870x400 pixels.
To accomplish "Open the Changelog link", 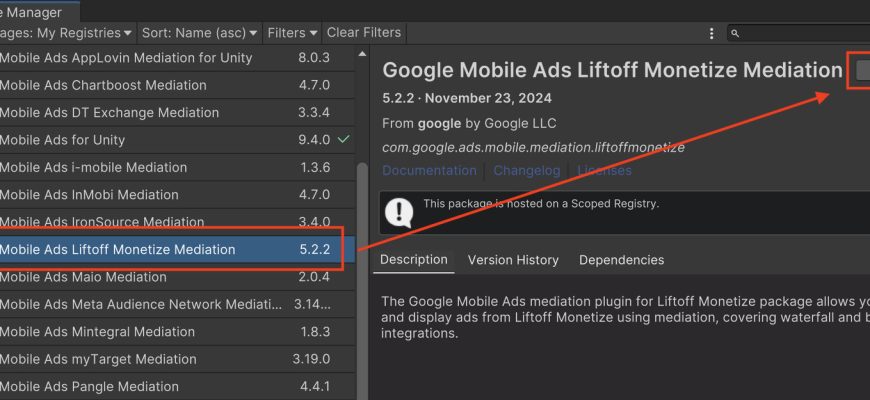I will pyautogui.click(x=527, y=170).
